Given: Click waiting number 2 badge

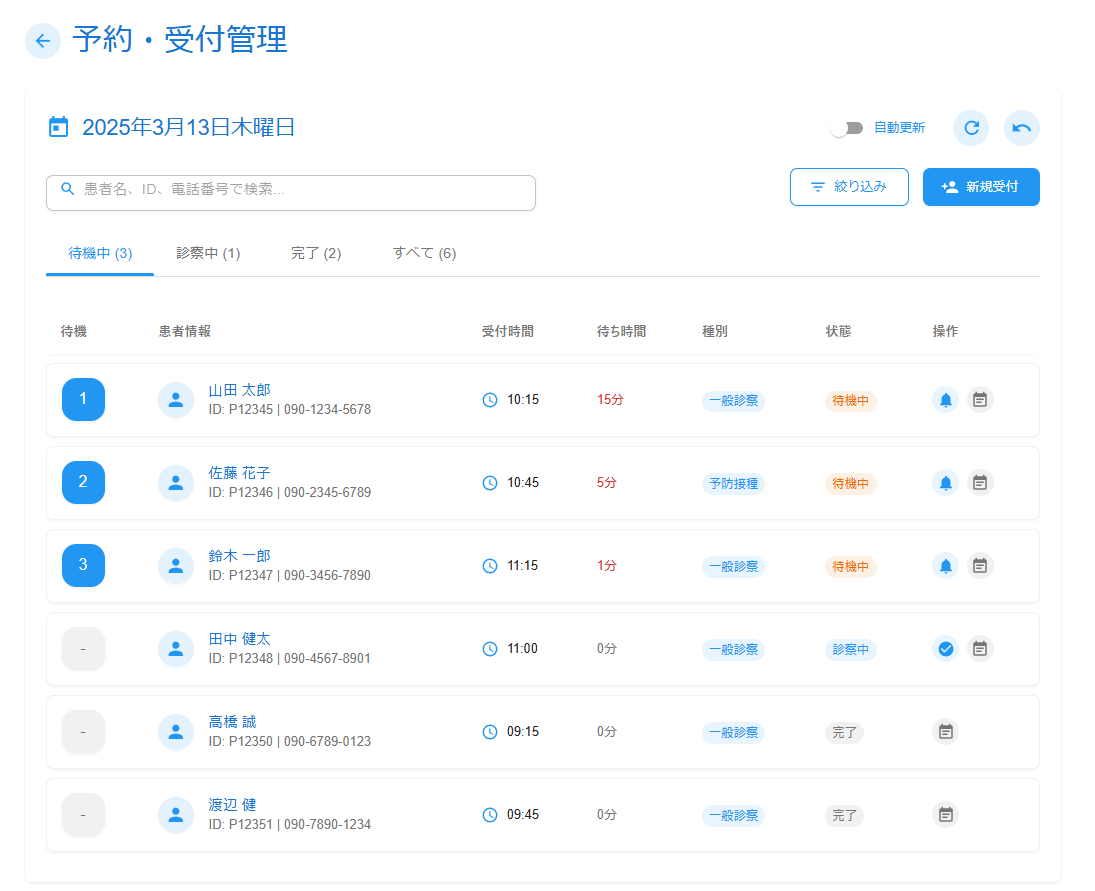Looking at the screenshot, I should 83,483.
